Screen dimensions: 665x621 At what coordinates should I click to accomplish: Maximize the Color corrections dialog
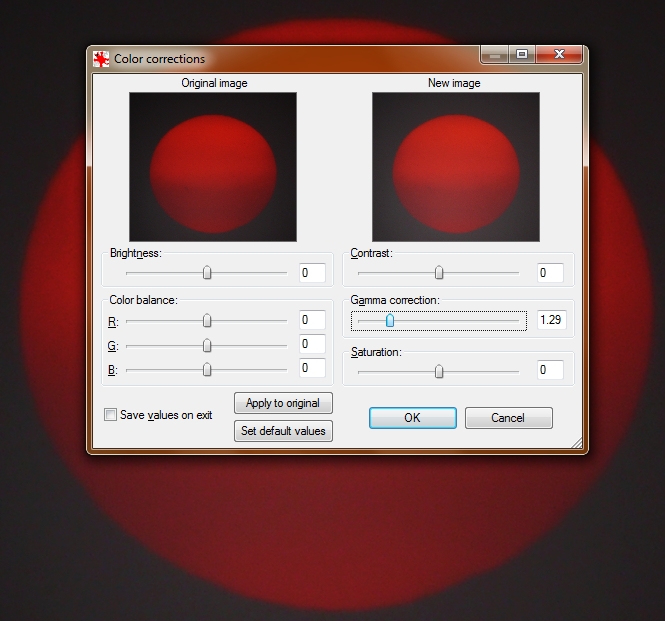[522, 55]
